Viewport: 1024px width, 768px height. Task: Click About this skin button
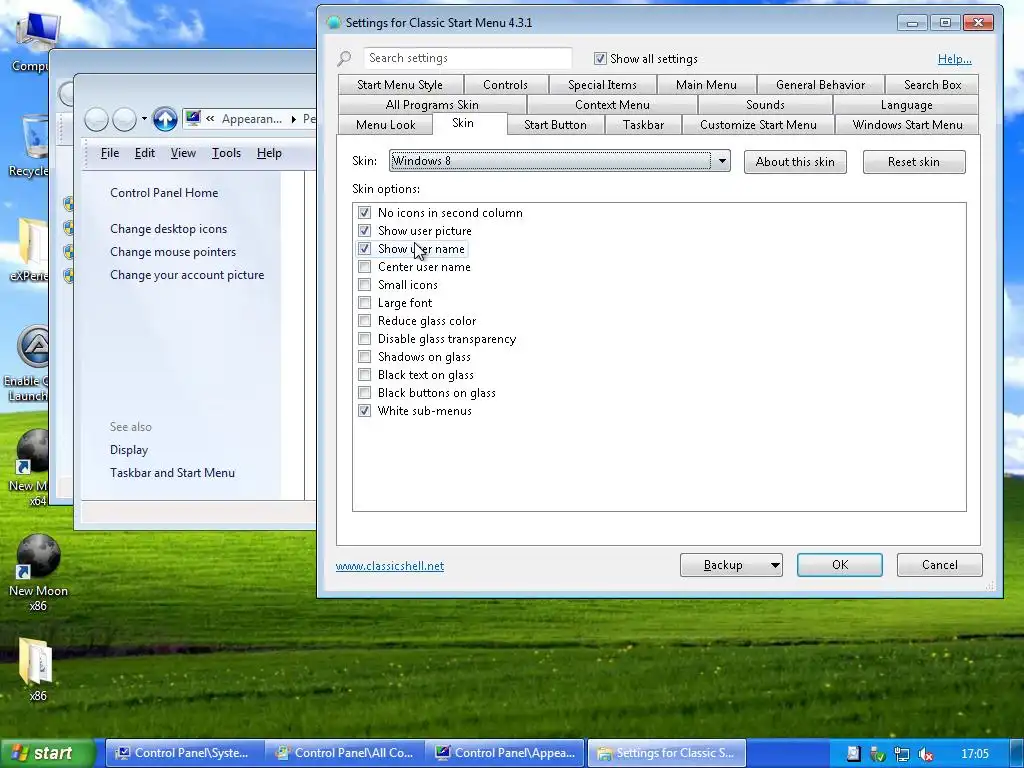coord(795,162)
